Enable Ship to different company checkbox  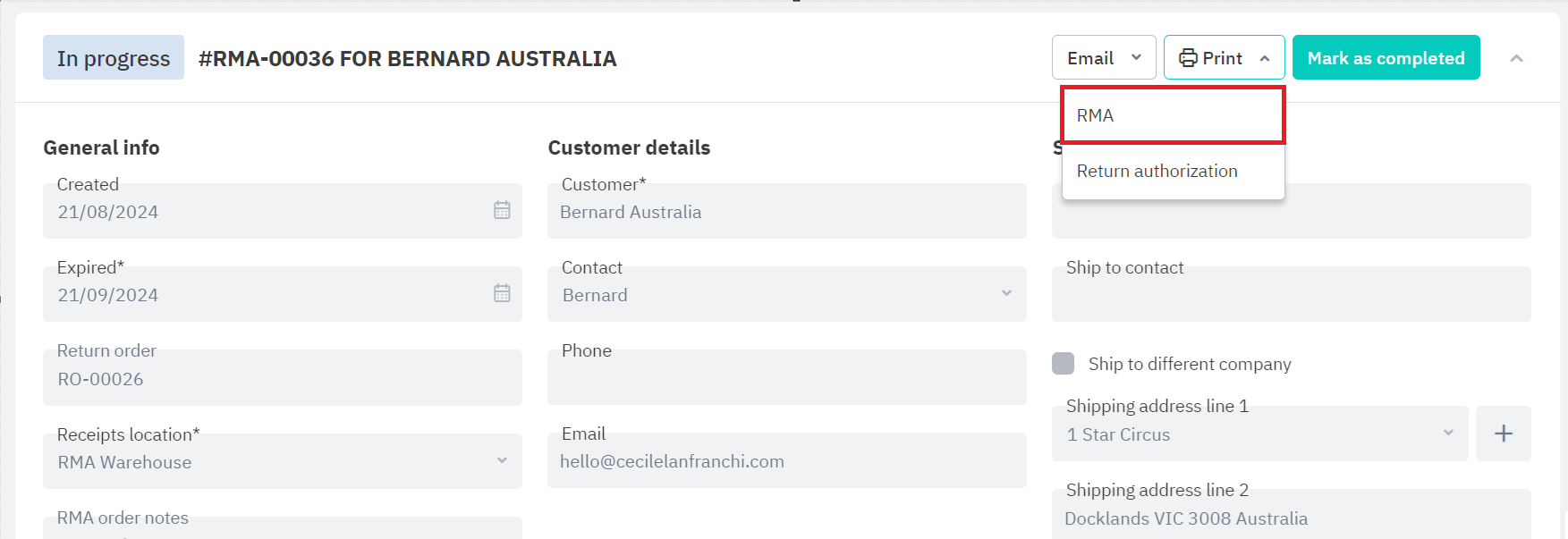[1064, 364]
